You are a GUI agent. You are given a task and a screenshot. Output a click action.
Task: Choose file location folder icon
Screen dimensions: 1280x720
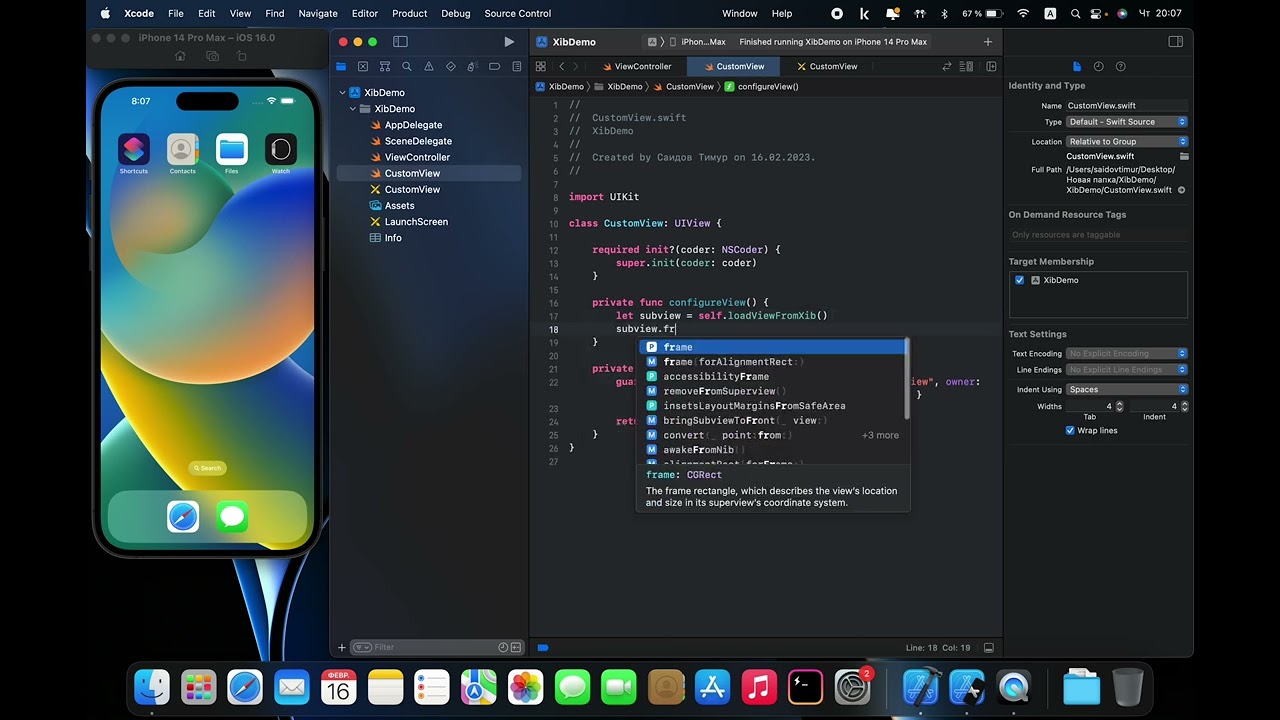pos(1184,157)
